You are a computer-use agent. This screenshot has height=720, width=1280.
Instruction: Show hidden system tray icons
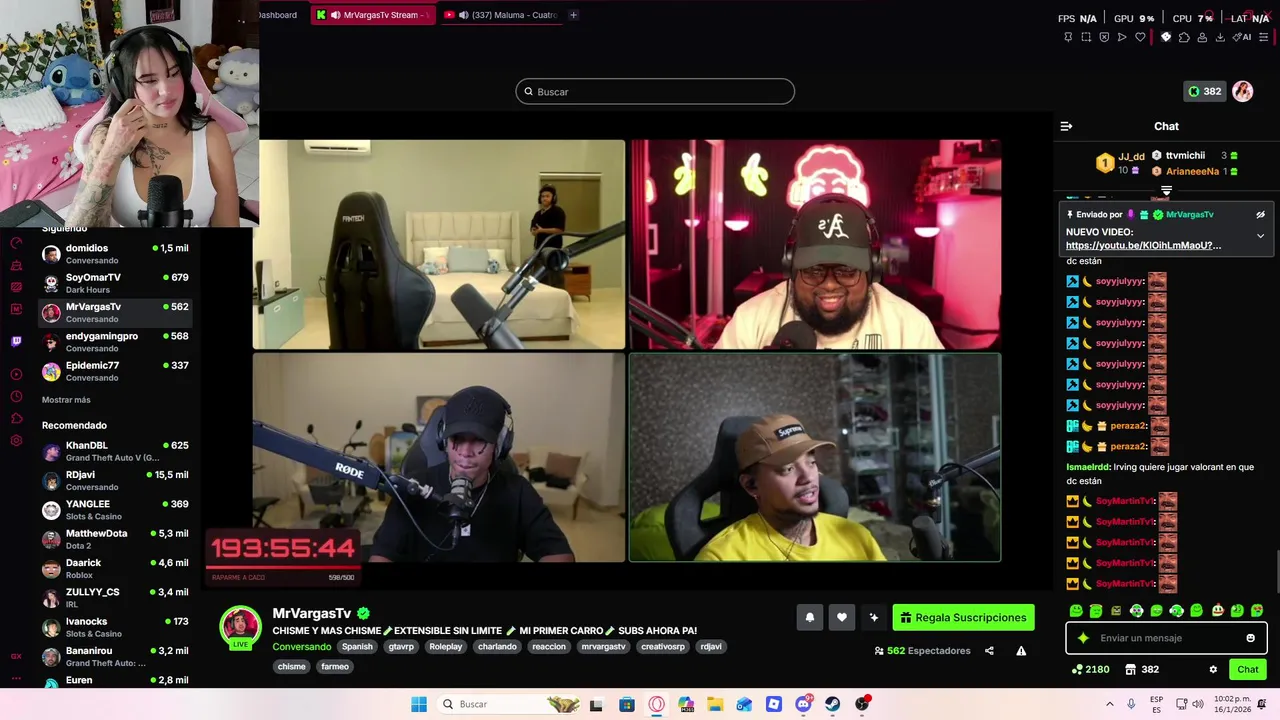point(1109,704)
